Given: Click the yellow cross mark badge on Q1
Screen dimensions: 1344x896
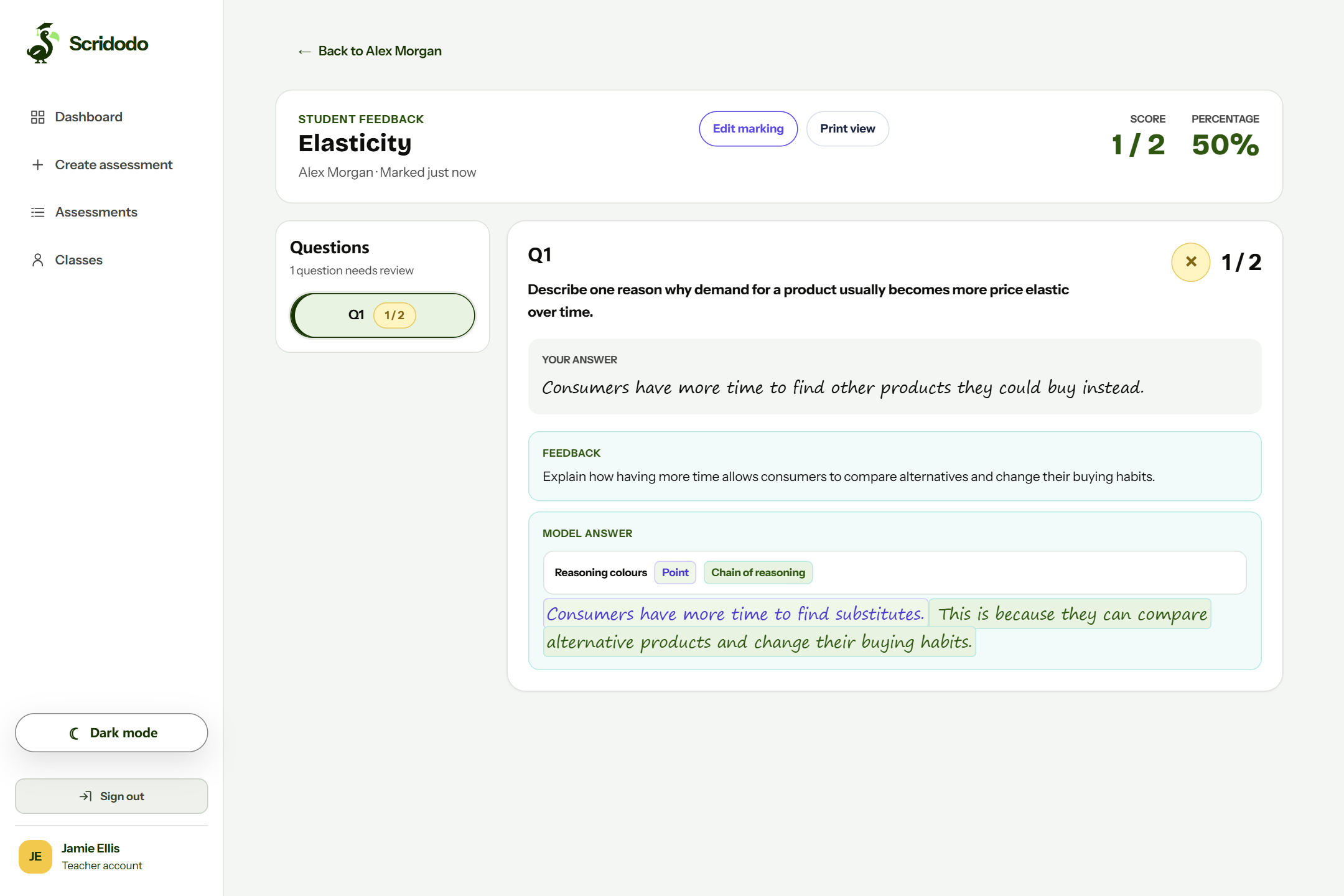Looking at the screenshot, I should tap(1190, 262).
